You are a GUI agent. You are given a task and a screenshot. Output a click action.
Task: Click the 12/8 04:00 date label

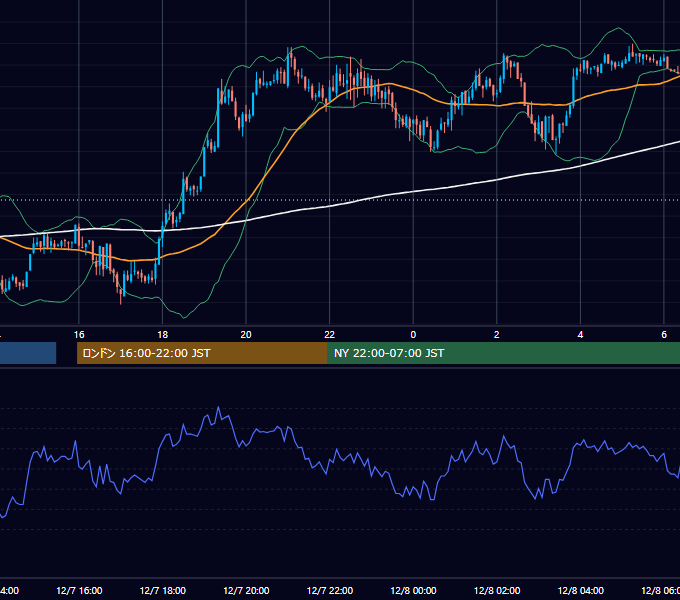pos(580,590)
